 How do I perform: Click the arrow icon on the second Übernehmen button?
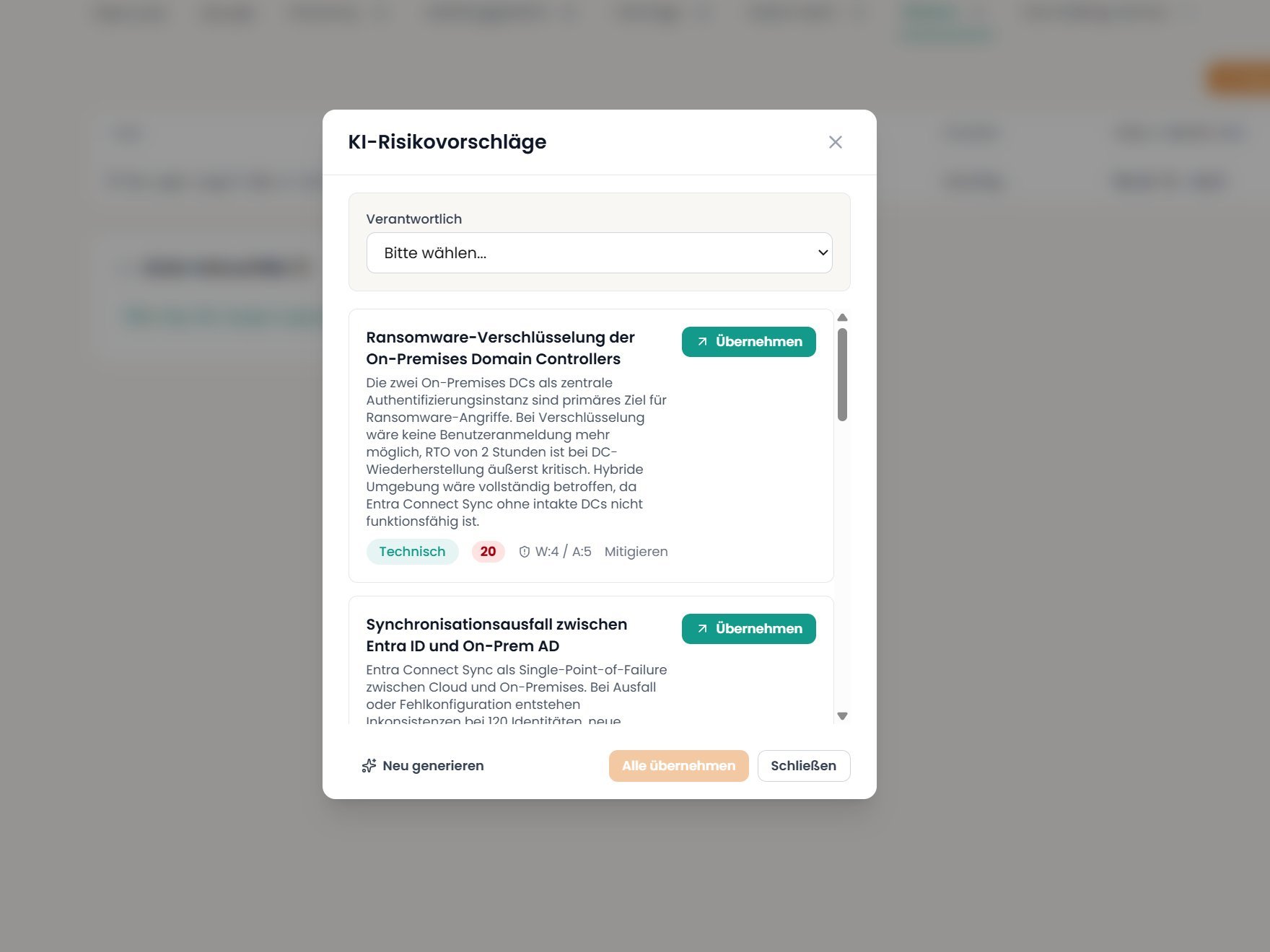(702, 629)
